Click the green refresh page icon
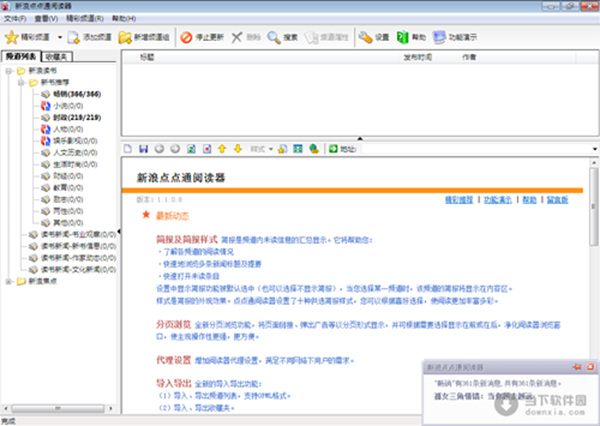 pyautogui.click(x=191, y=149)
